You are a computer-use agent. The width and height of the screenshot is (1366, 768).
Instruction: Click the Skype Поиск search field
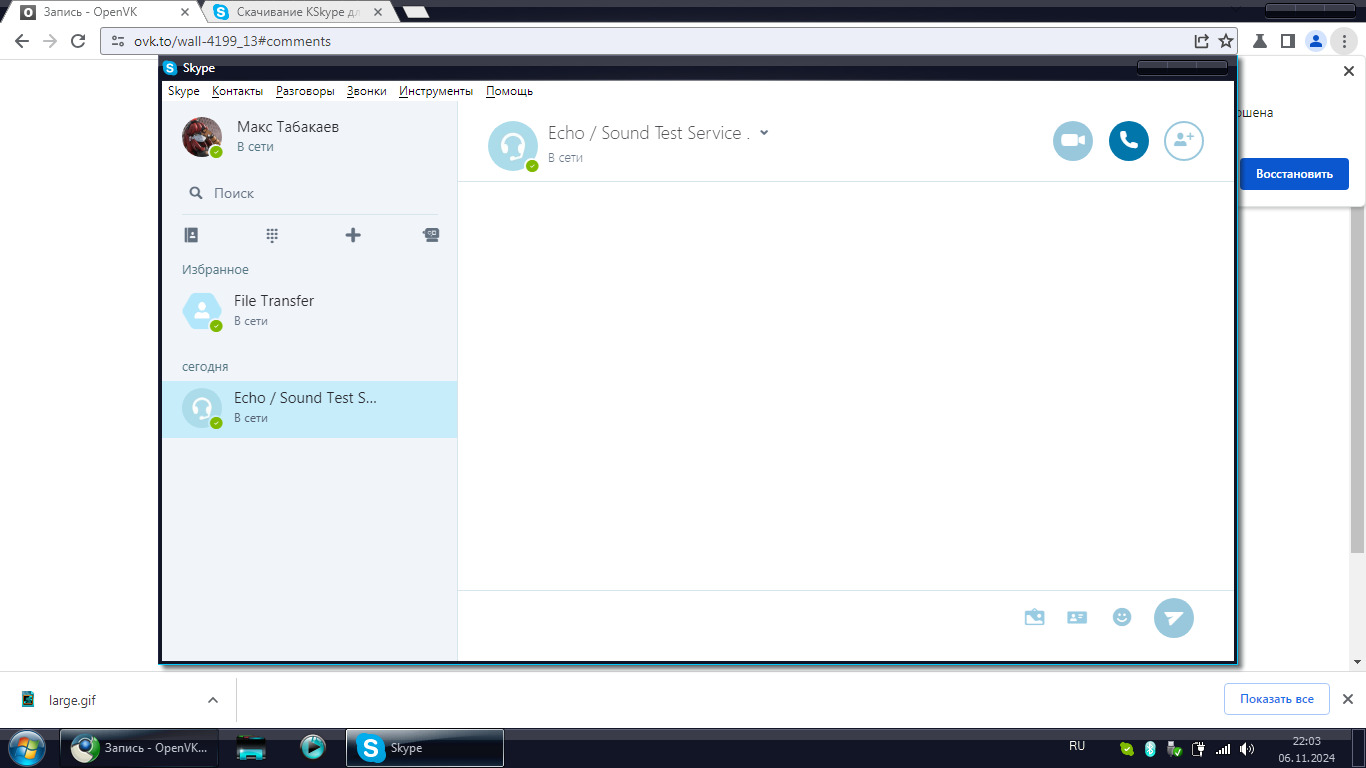[310, 193]
